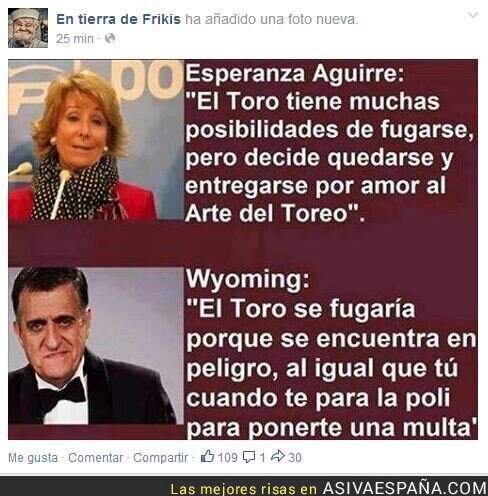View the 30 shares count
Screen dimensions: 488x496
coord(295,457)
